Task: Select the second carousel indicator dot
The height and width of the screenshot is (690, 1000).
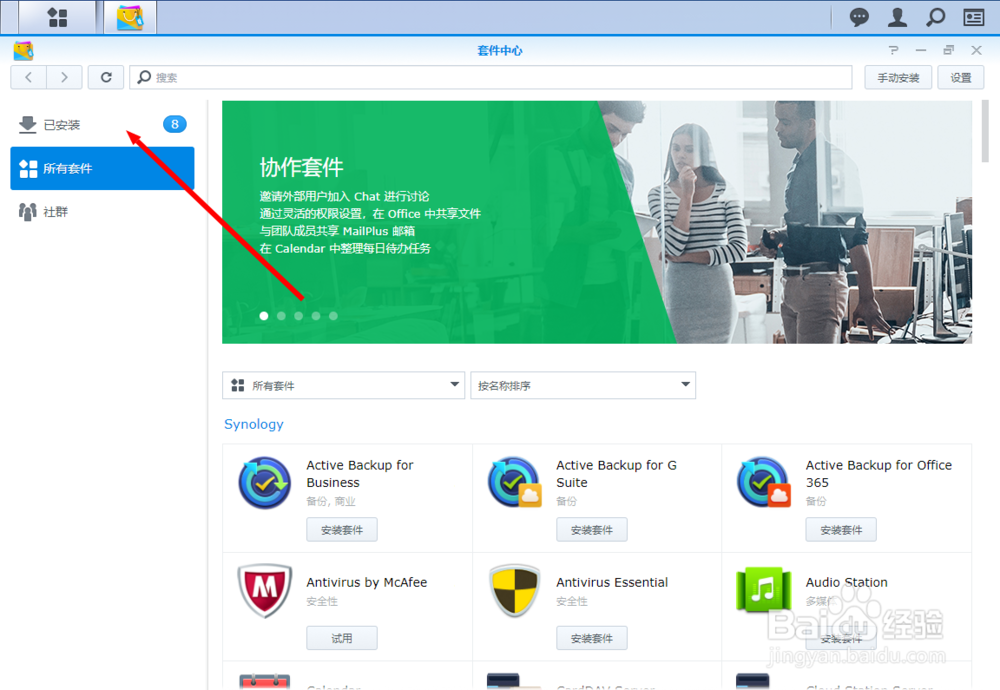Action: pos(281,315)
